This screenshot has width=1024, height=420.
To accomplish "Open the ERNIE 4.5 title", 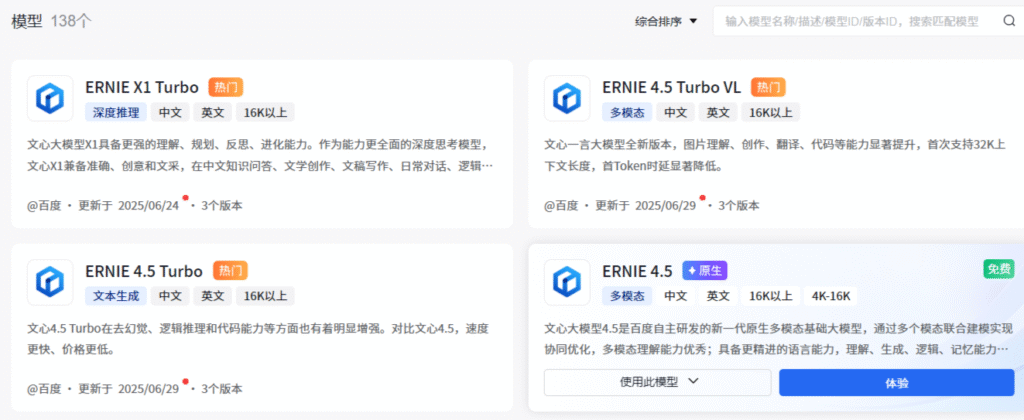I will click(637, 270).
